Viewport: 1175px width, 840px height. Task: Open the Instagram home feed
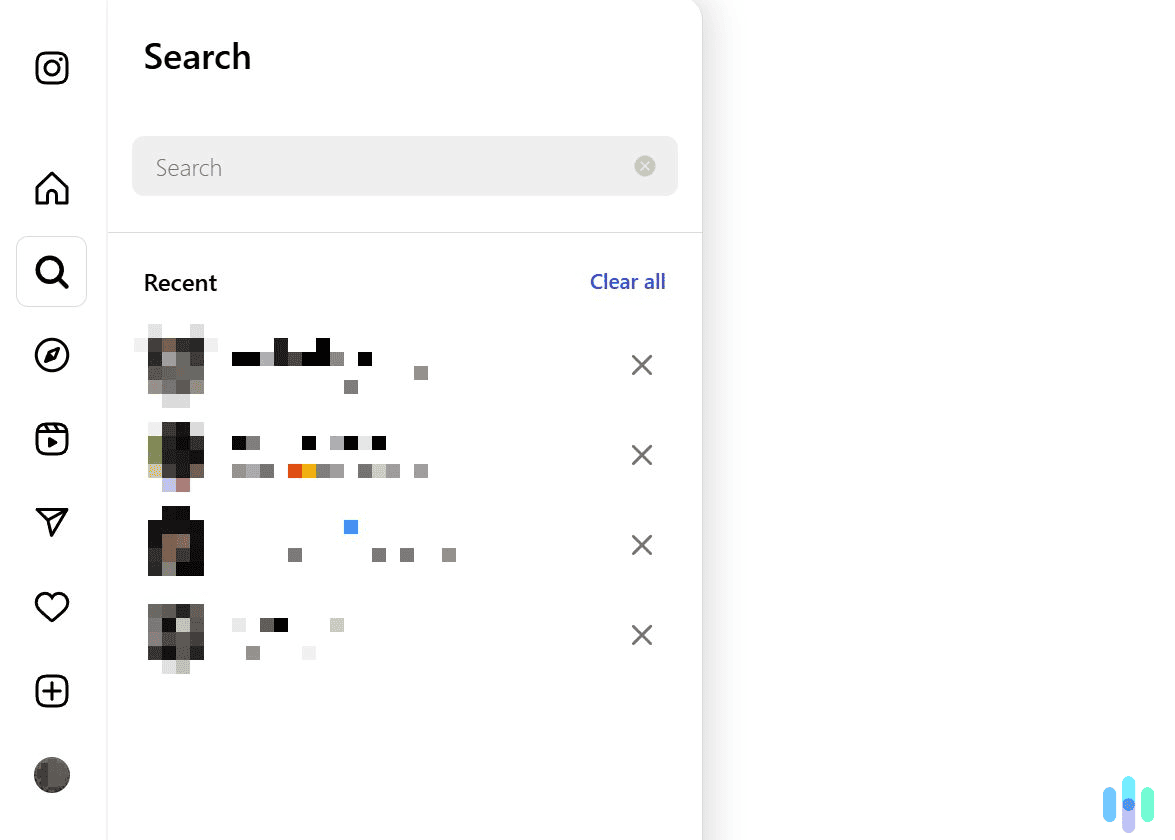pos(51,188)
